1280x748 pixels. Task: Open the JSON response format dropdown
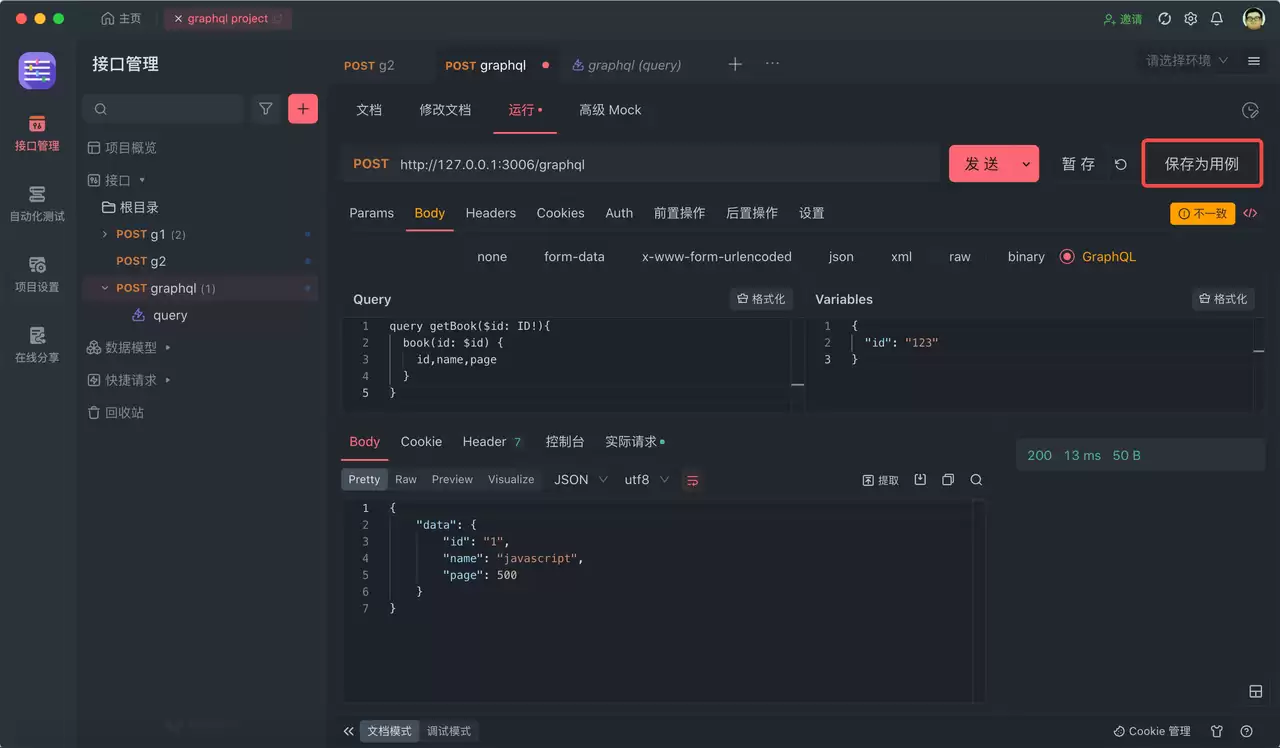581,480
